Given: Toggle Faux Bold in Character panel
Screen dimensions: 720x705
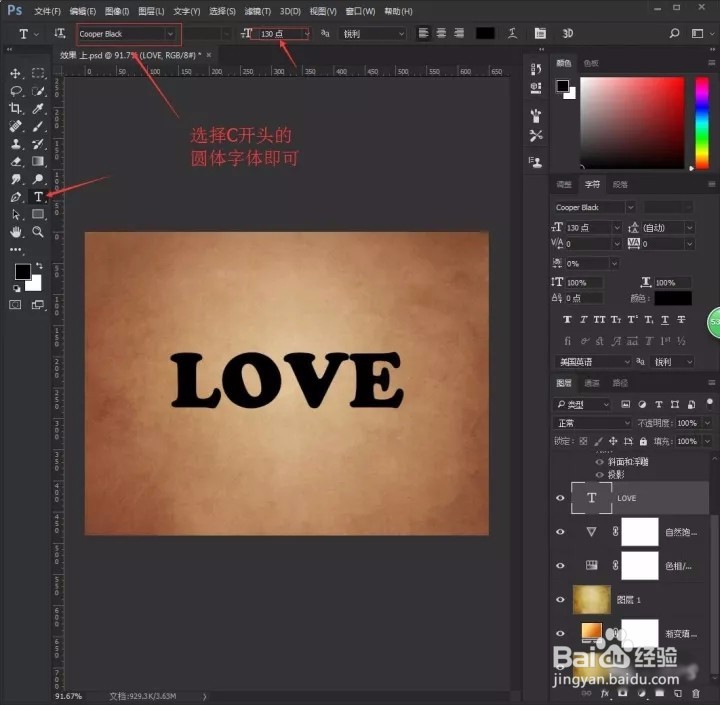Looking at the screenshot, I should point(568,320).
